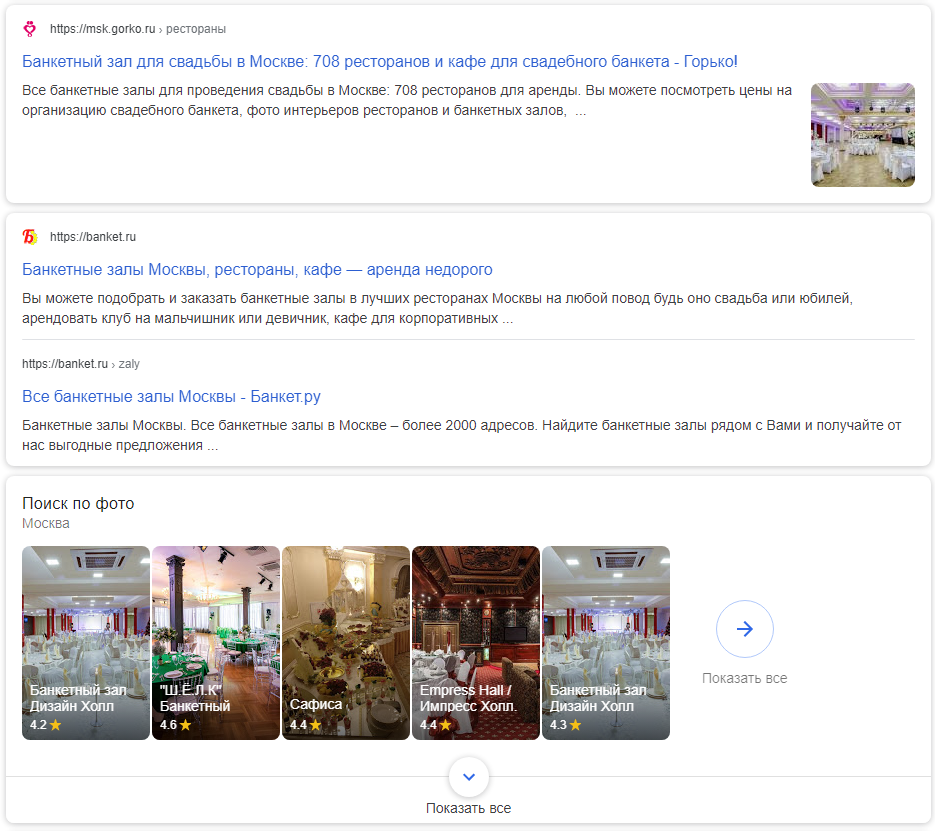
Task: Click the https://msk.gorko.ru › рестораны URL
Action: [x=138, y=29]
